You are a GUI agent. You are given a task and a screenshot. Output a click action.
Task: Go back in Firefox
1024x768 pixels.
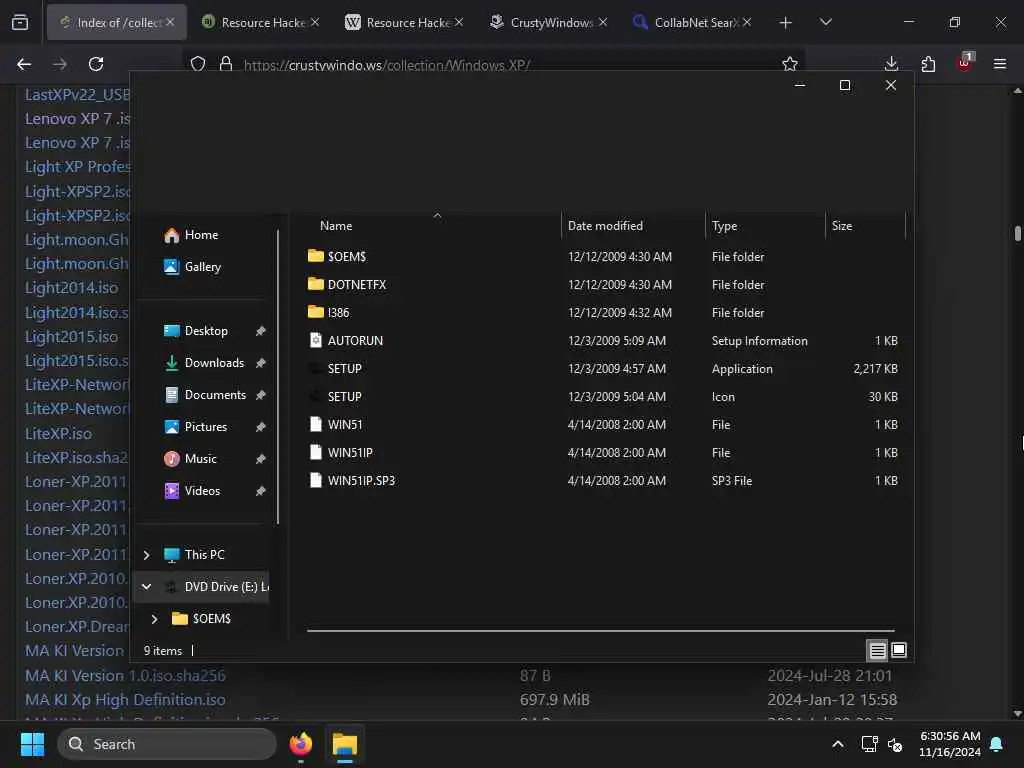(24, 64)
